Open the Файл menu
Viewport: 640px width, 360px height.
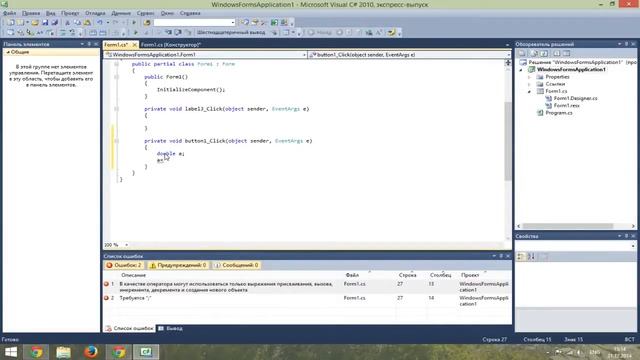pos(10,13)
